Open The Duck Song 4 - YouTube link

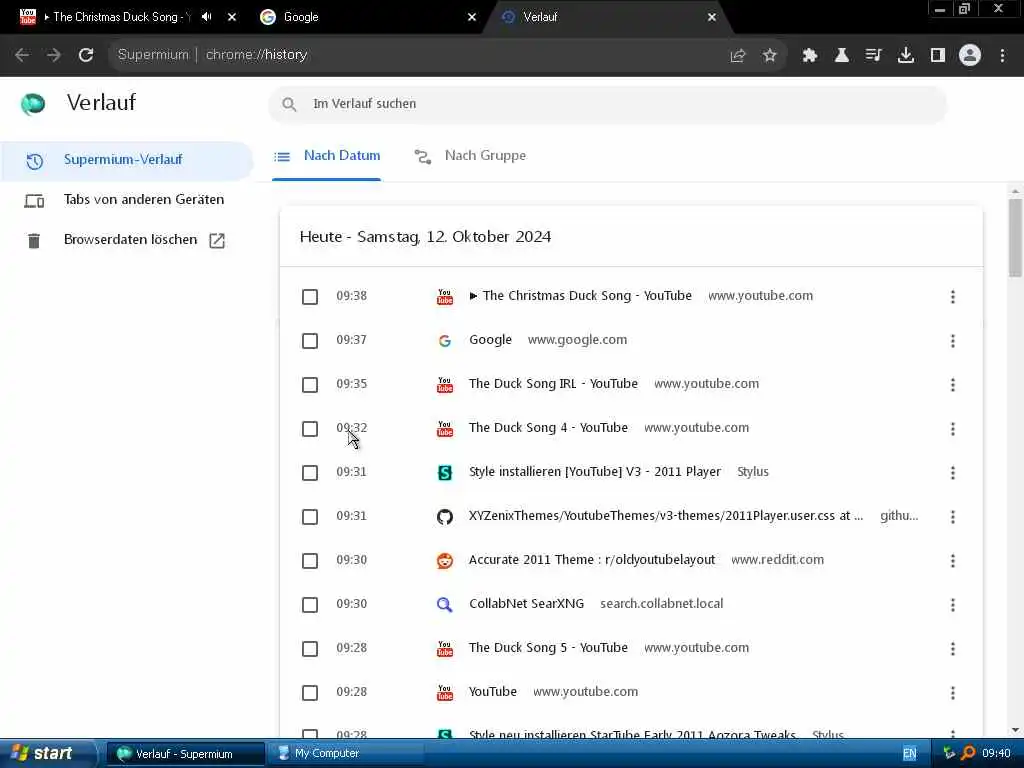[x=548, y=428]
